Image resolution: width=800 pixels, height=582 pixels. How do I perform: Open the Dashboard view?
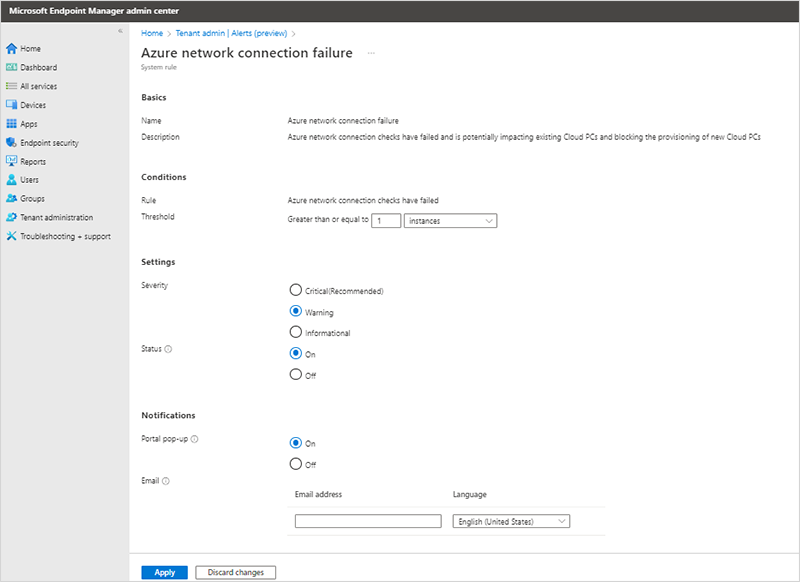pos(40,67)
